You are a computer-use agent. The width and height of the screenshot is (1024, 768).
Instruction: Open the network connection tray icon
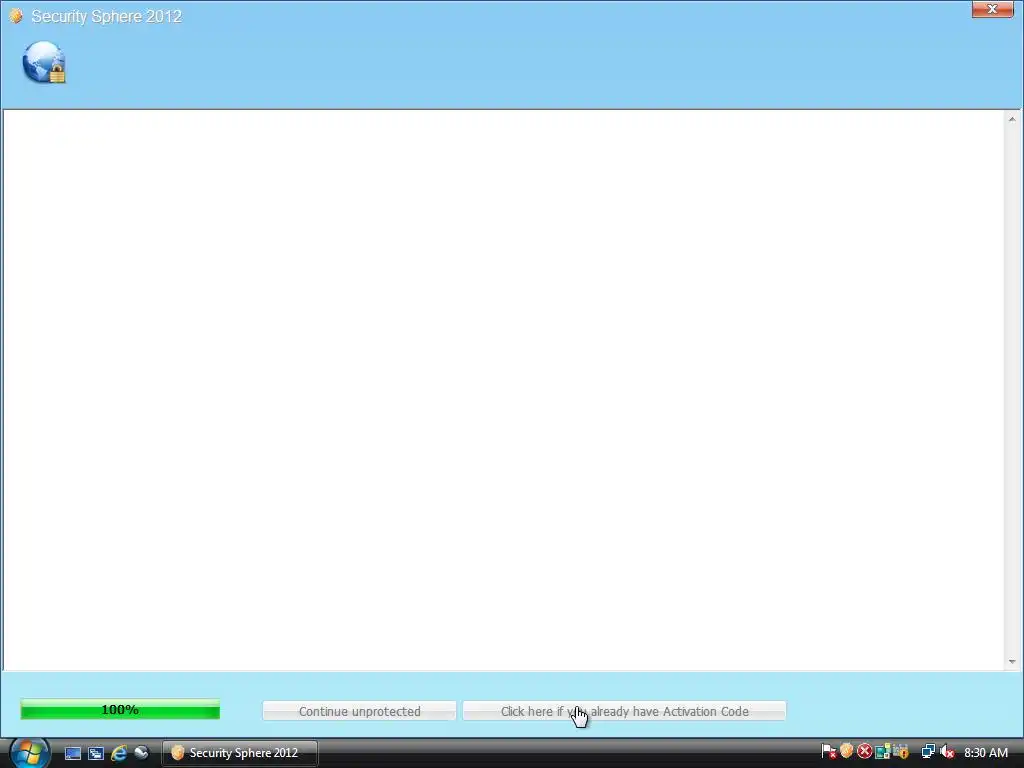[928, 752]
